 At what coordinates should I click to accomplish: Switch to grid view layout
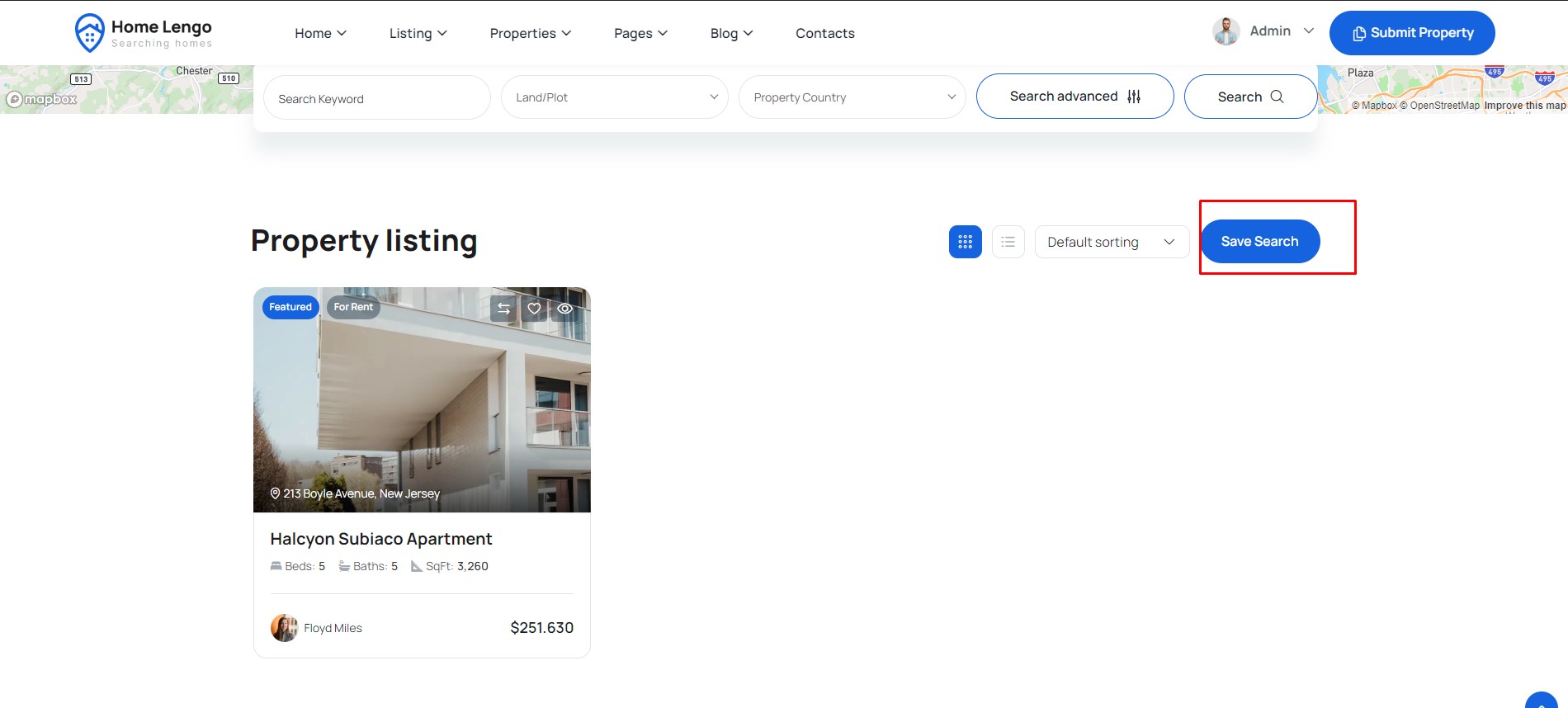966,242
